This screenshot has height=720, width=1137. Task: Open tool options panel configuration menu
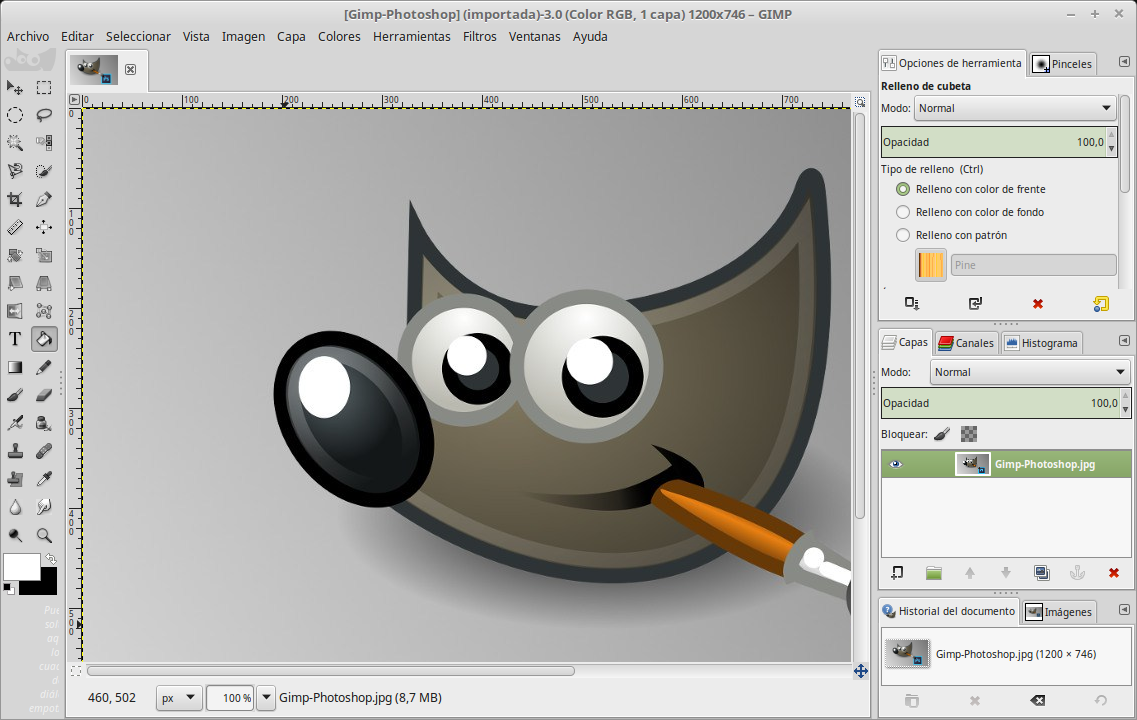click(1124, 62)
